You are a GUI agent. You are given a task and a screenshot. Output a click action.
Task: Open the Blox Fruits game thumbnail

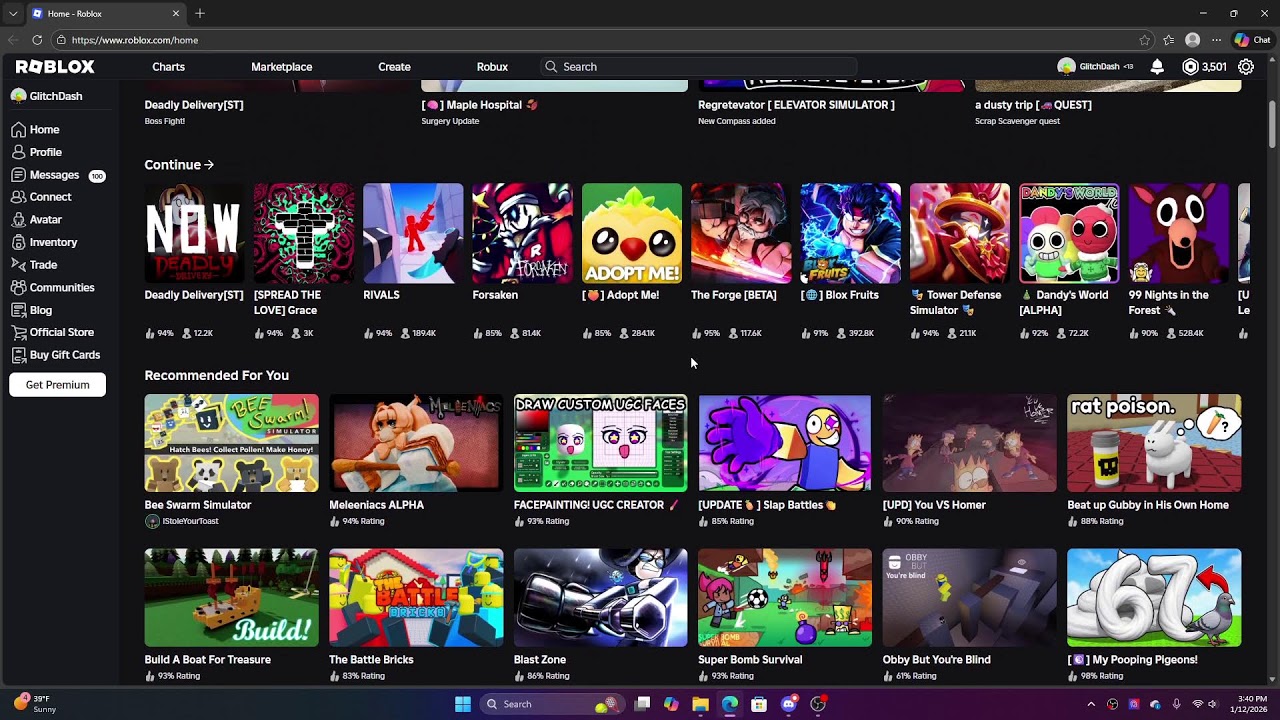click(850, 233)
